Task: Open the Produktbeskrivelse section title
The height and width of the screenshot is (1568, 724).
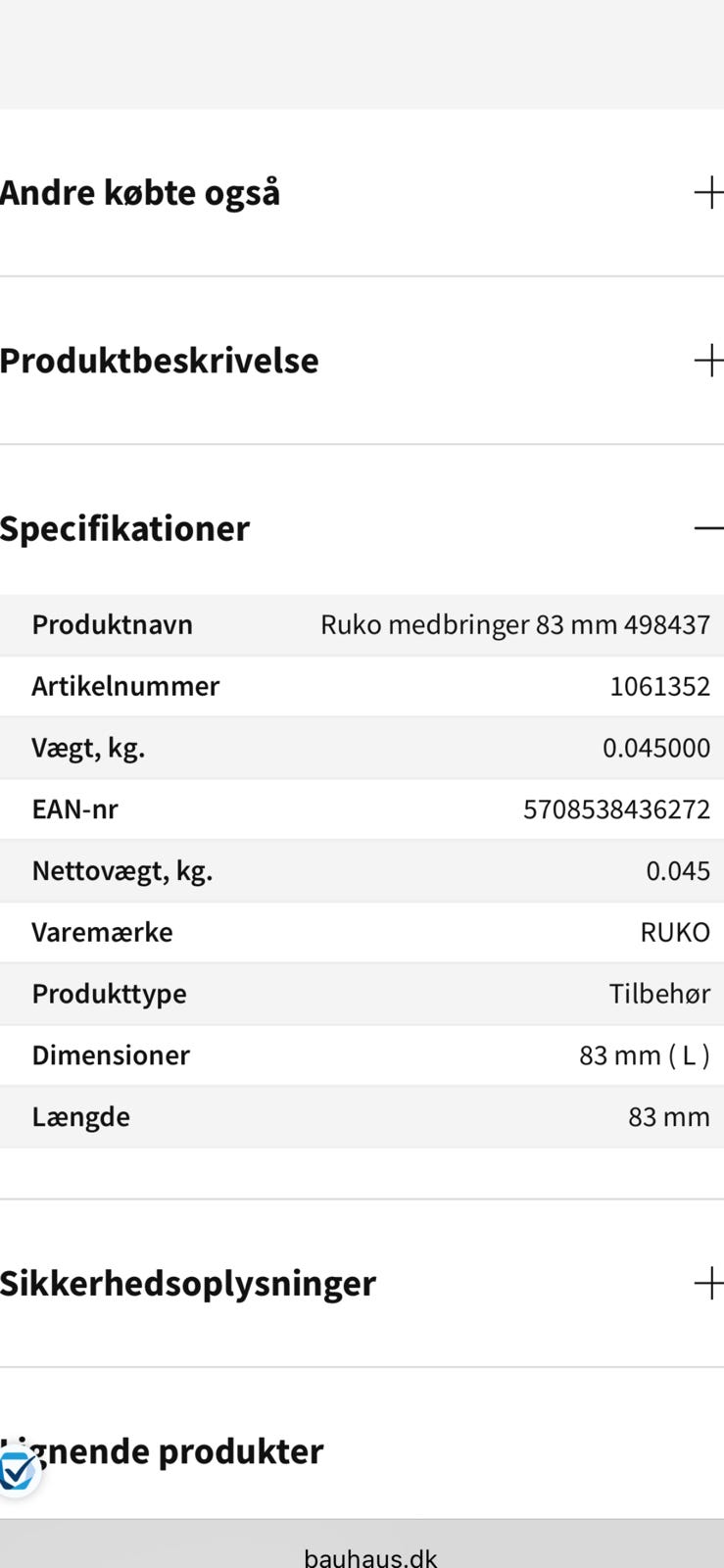Action: point(160,361)
